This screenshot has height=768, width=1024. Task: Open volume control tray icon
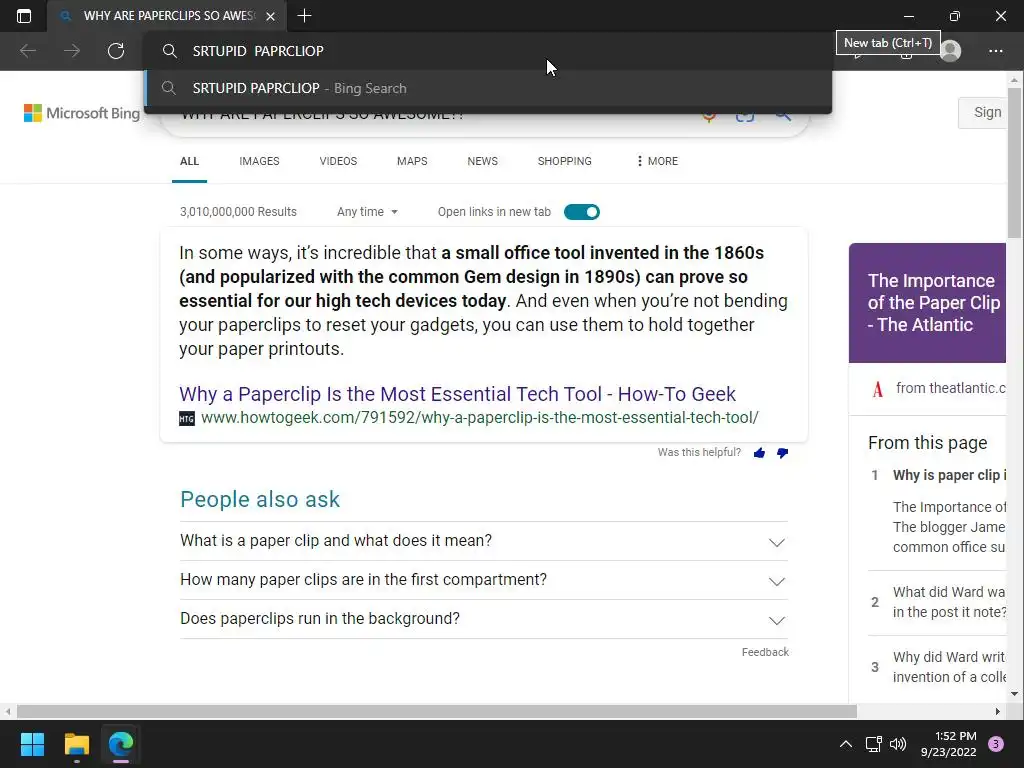pyautogui.click(x=898, y=744)
